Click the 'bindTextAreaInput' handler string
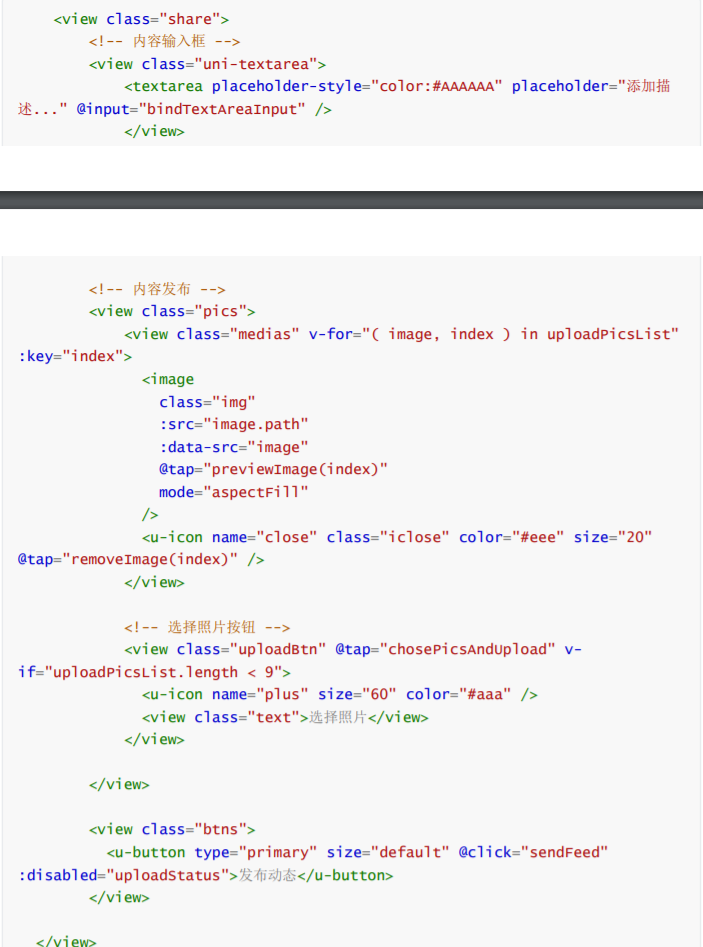The image size is (703, 947). coord(222,109)
